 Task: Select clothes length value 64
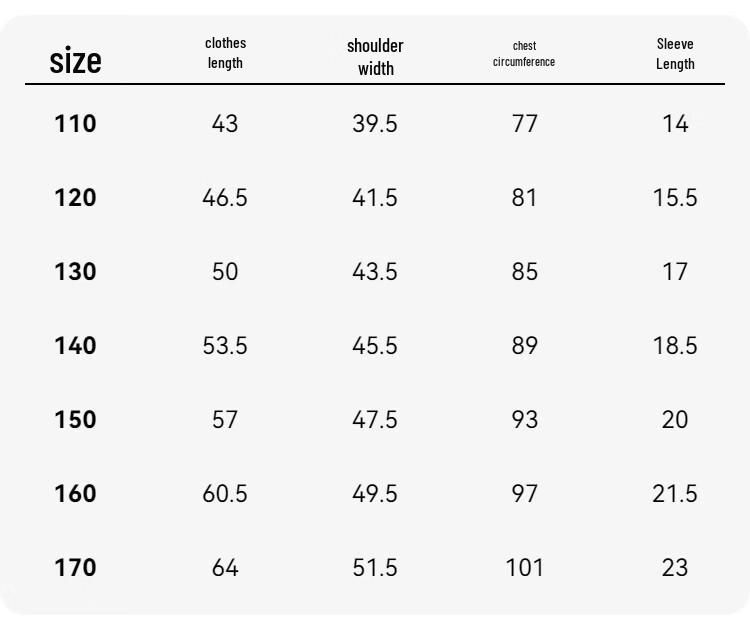[x=225, y=567]
